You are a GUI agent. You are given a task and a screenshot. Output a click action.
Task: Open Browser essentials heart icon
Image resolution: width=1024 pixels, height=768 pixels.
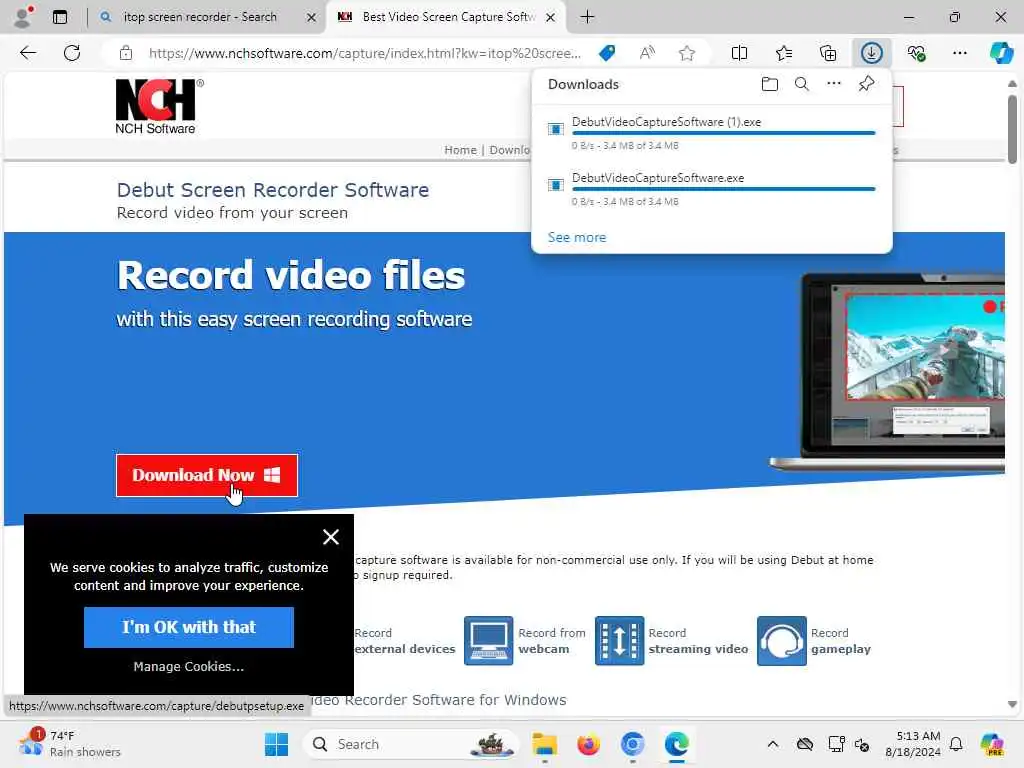tap(916, 53)
